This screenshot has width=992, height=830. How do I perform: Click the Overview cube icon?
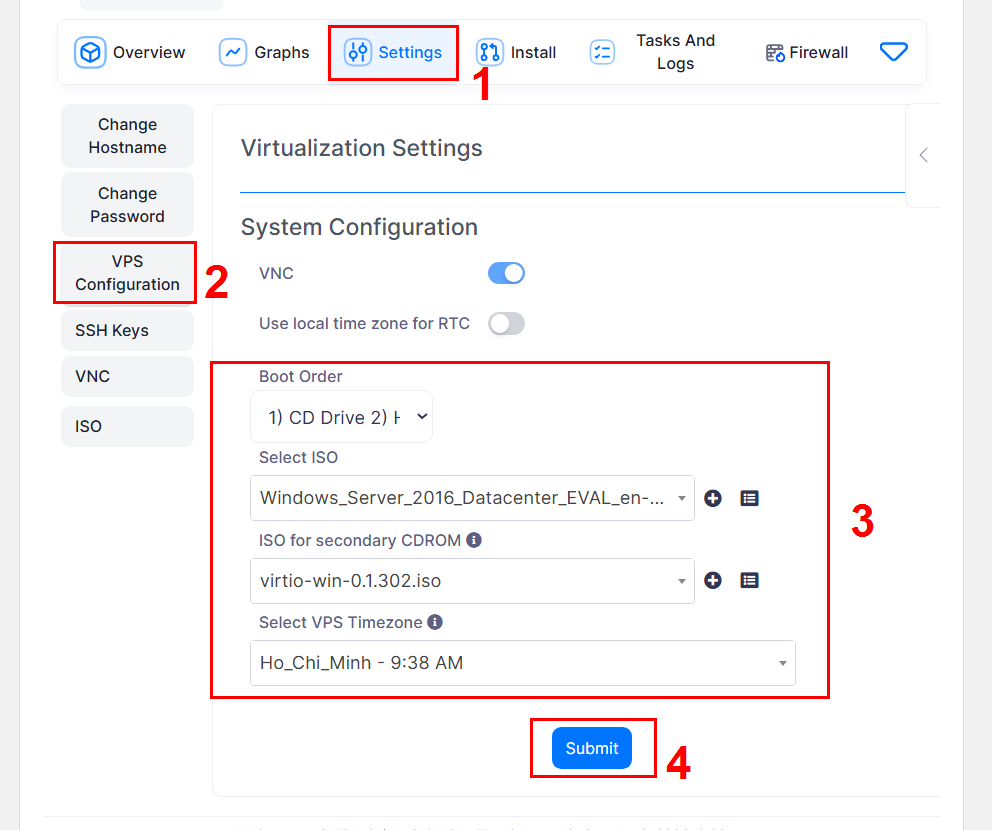click(x=90, y=52)
